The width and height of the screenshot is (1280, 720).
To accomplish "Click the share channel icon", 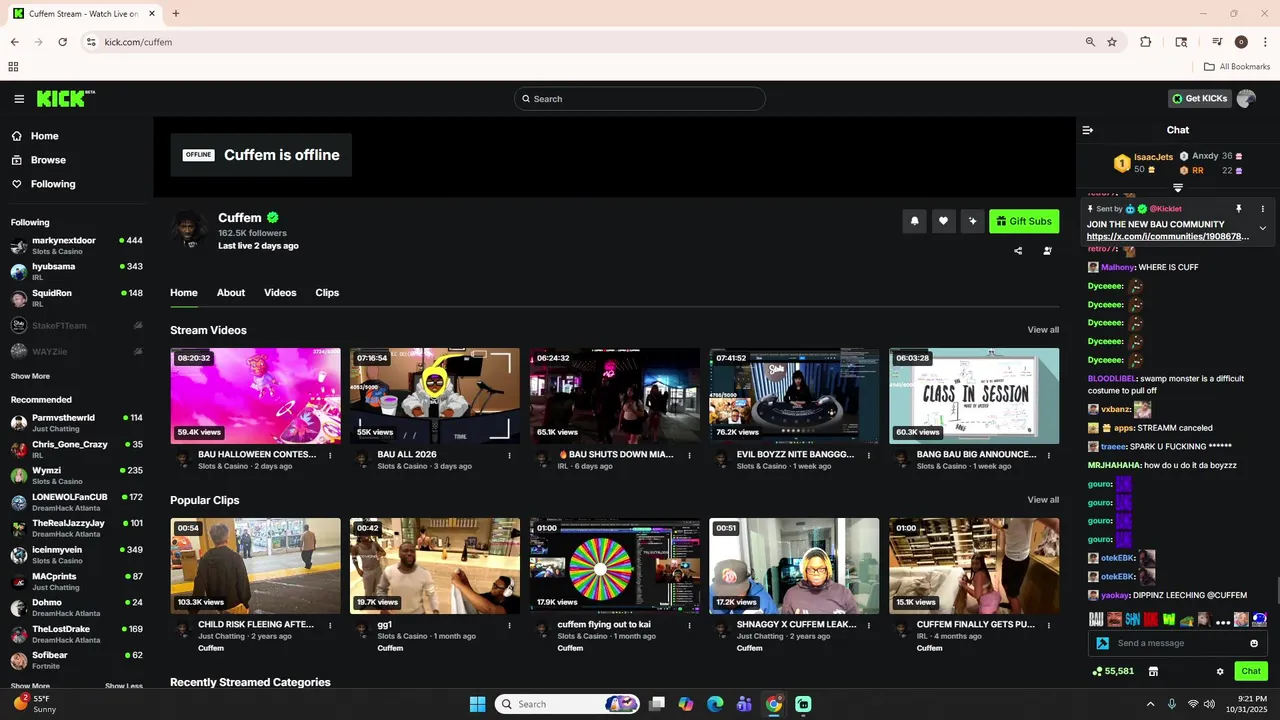I will point(1018,251).
